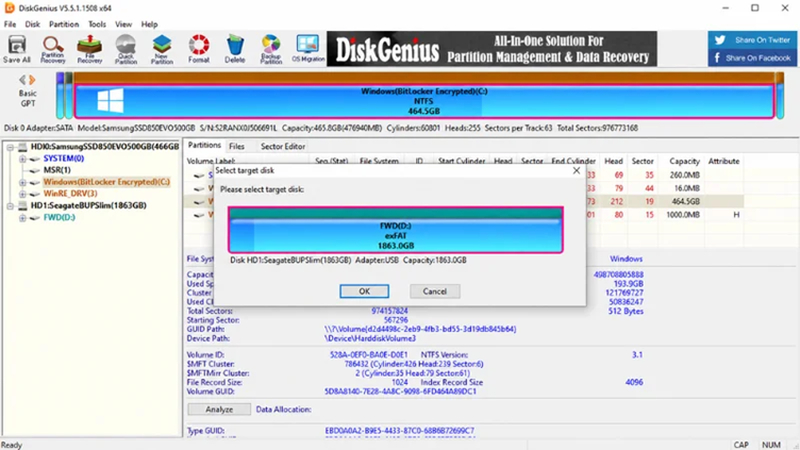This screenshot has height=450, width=800.
Task: Create a New Partition from toolbar
Action: tap(162, 49)
